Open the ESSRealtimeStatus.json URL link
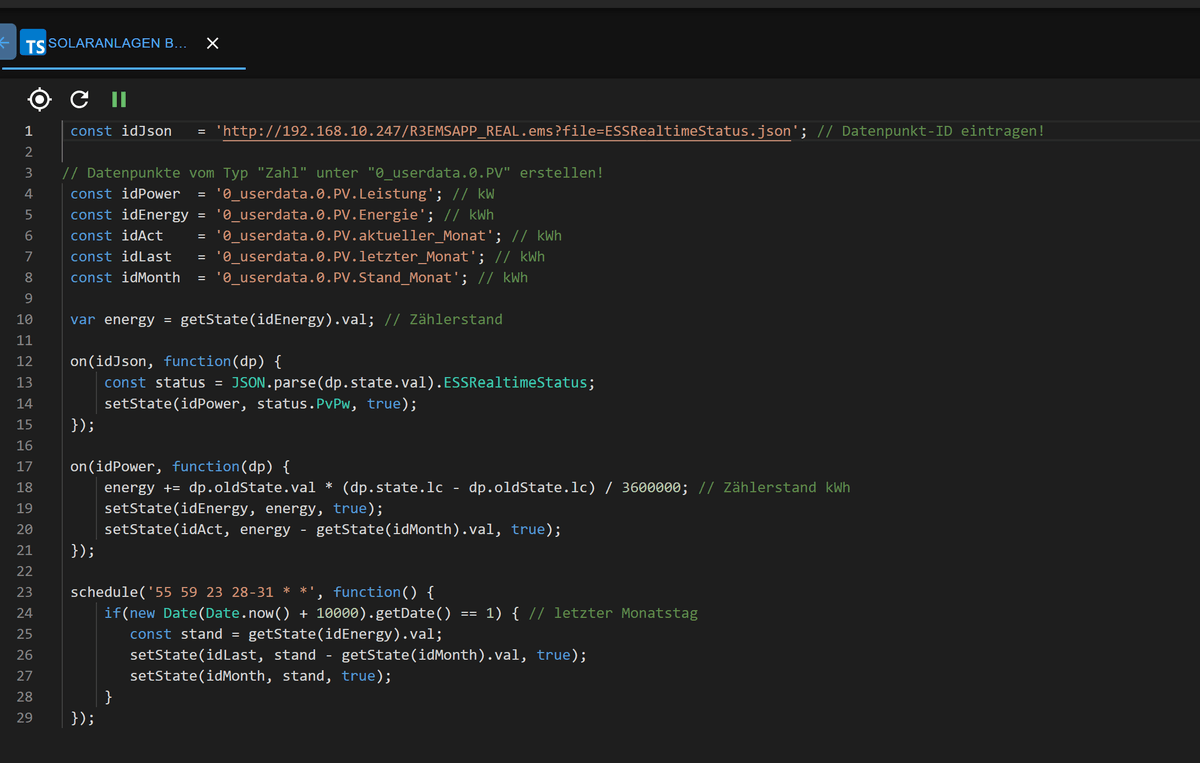Image resolution: width=1200 pixels, height=763 pixels. [x=507, y=131]
